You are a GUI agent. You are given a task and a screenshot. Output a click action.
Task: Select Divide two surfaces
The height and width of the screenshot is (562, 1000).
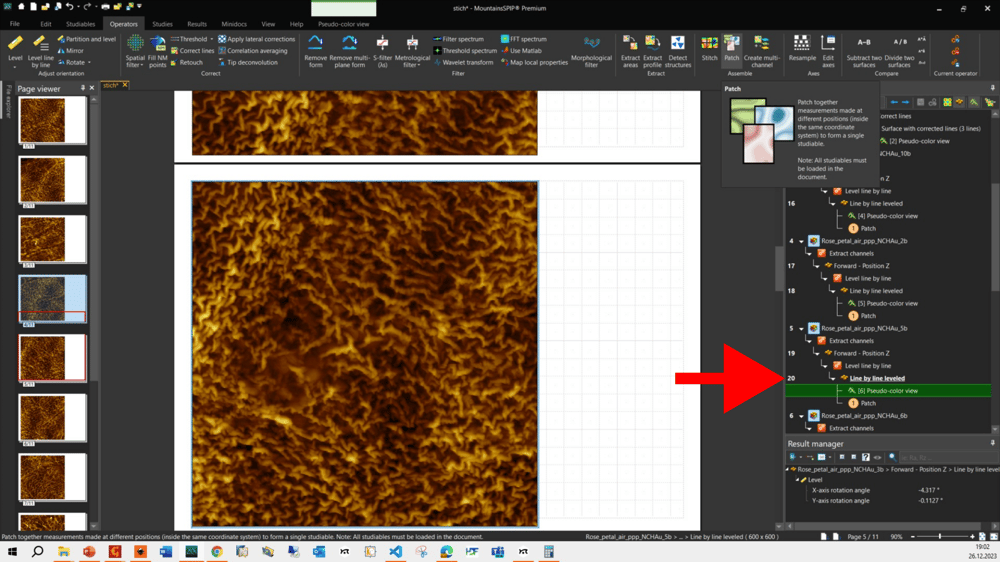[899, 51]
